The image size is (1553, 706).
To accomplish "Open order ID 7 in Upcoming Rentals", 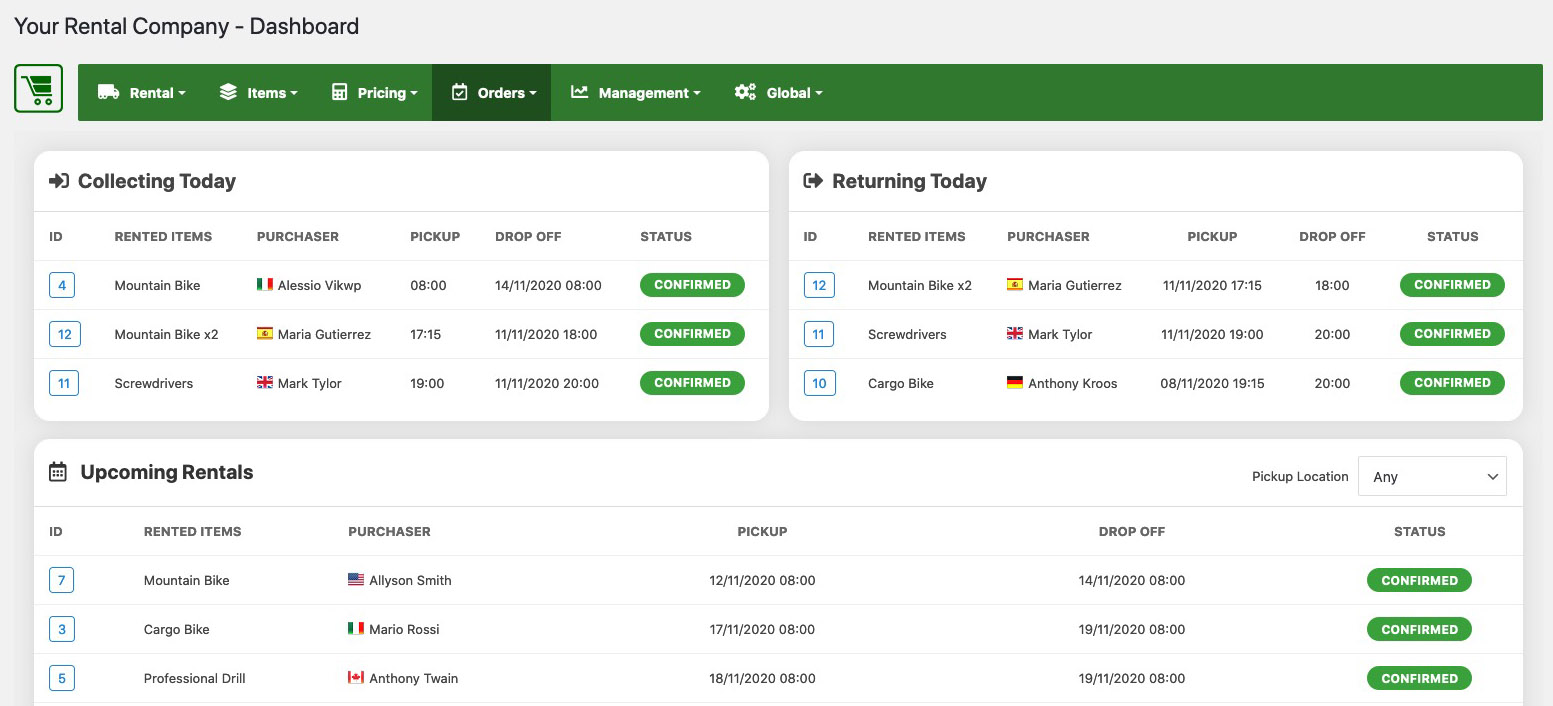I will click(x=61, y=580).
